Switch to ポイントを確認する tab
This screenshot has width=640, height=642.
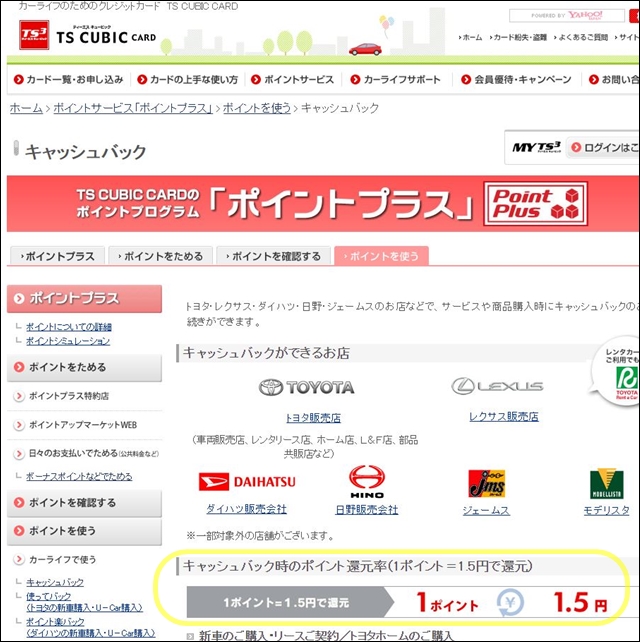click(x=273, y=256)
